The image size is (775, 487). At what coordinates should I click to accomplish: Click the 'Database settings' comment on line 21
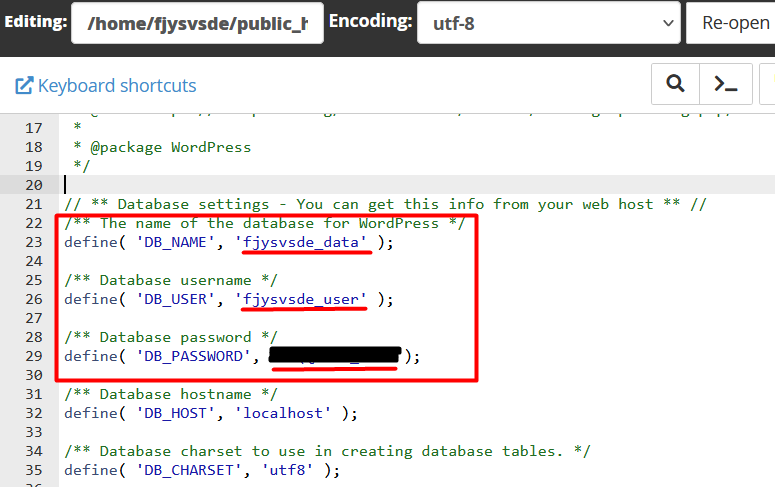[x=200, y=204]
